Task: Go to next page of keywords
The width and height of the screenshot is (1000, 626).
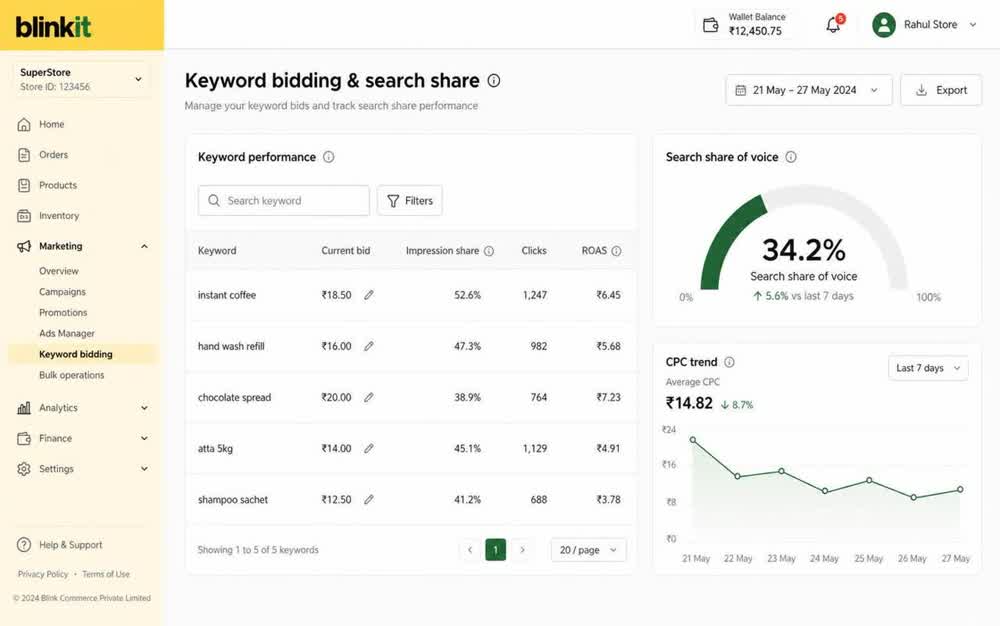Action: pos(522,550)
